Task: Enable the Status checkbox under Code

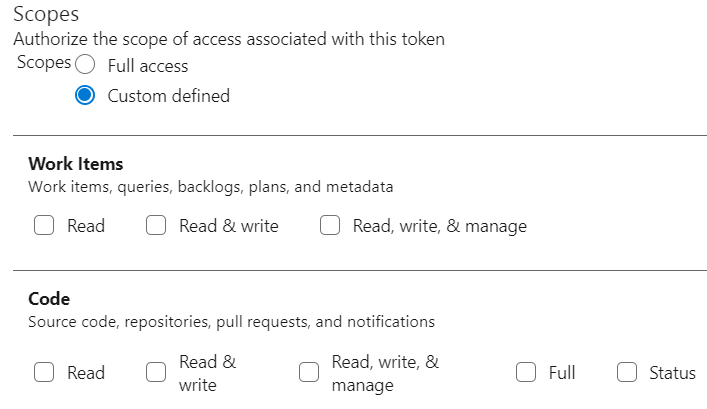Action: (627, 373)
